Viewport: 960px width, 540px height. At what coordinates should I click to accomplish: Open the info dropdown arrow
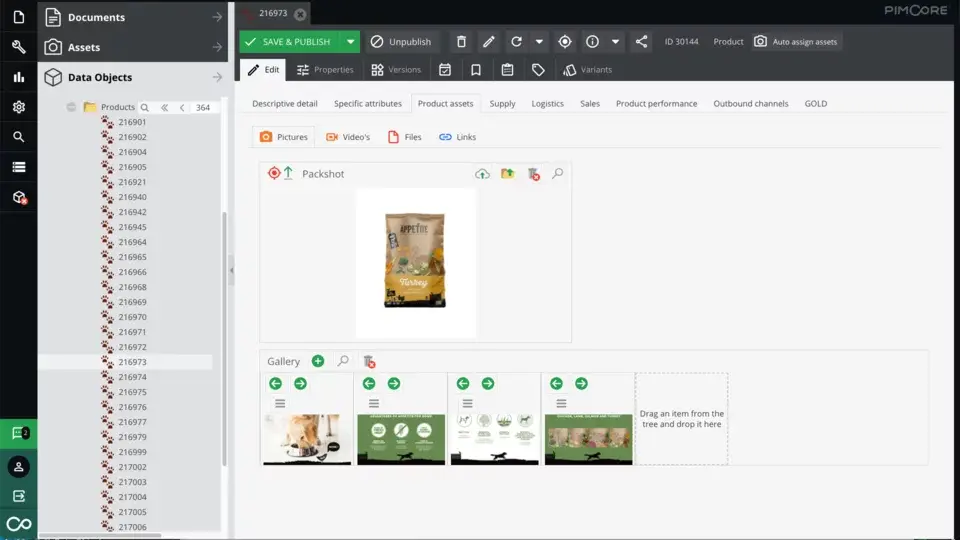(615, 42)
